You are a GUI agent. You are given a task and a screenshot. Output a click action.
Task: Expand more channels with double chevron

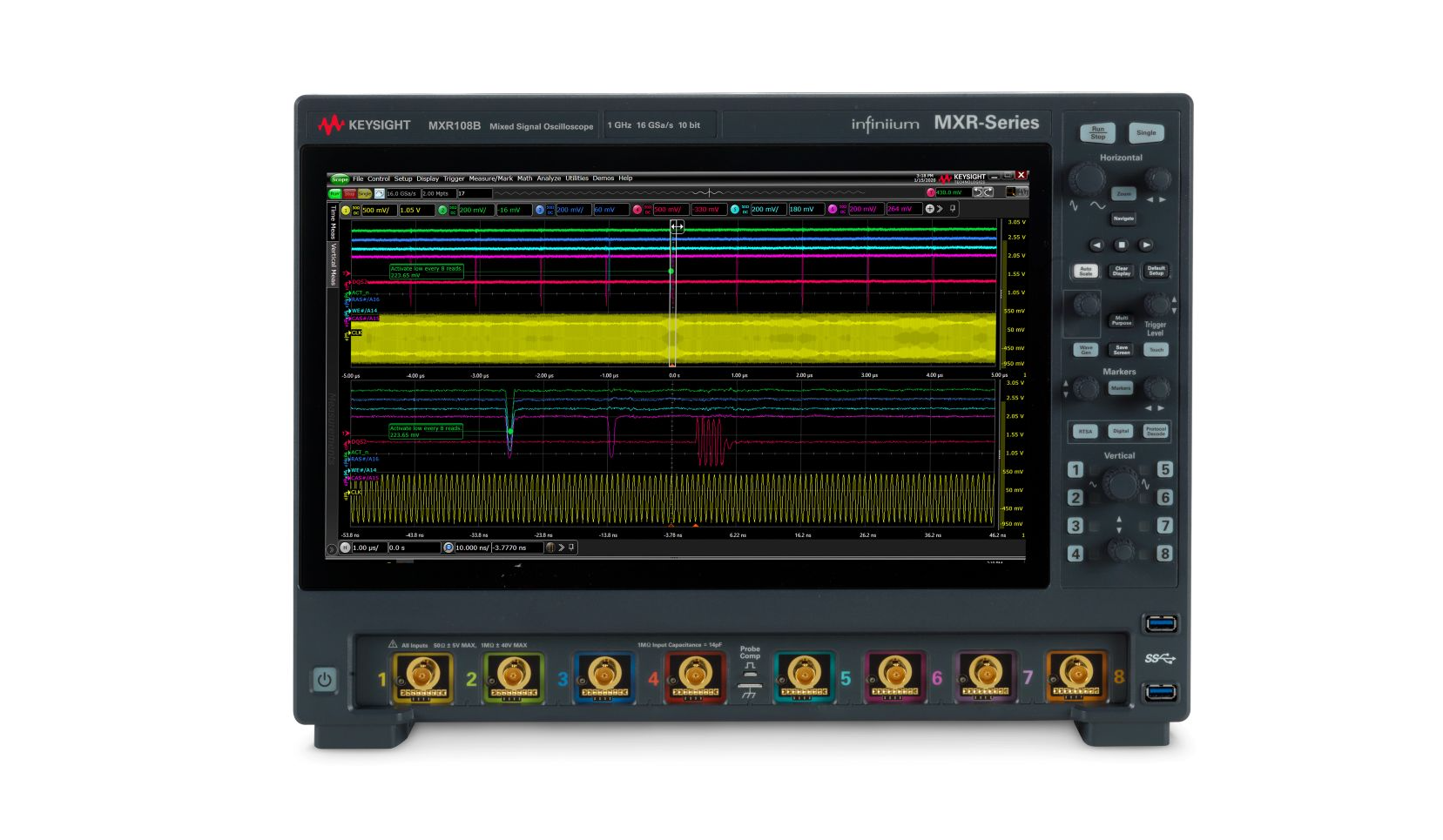[940, 209]
